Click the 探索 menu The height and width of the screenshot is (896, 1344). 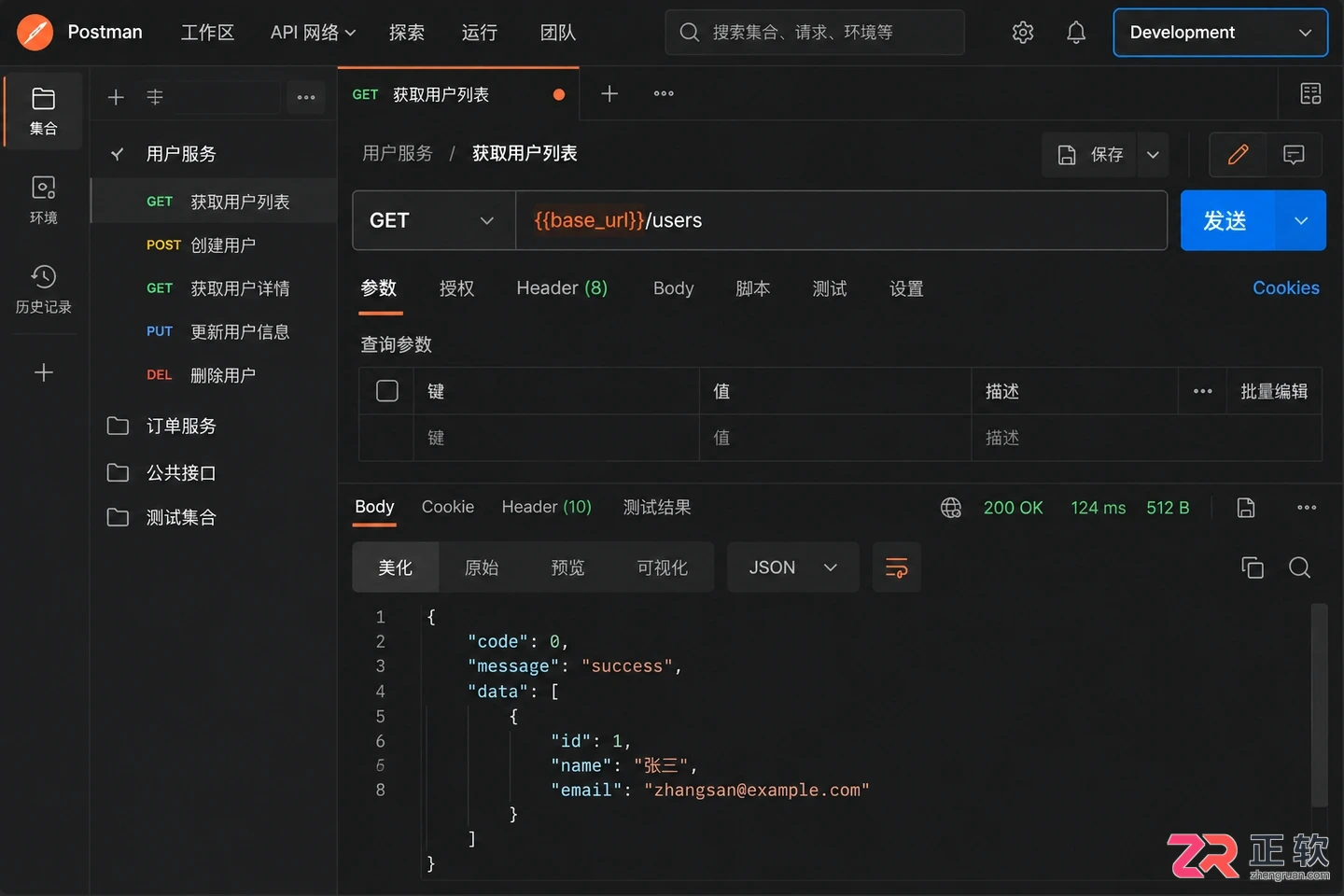[407, 33]
